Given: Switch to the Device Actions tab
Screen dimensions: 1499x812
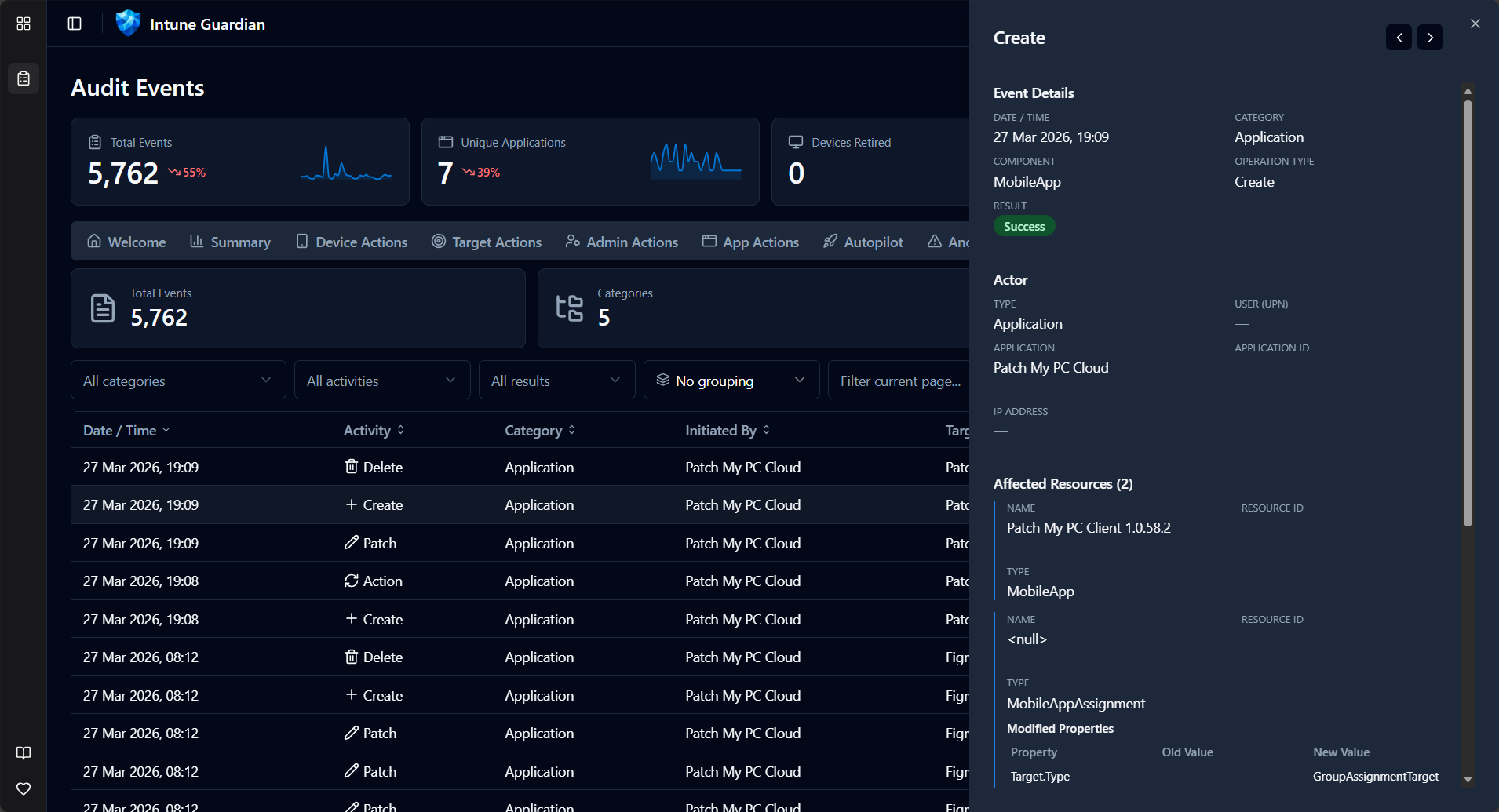Looking at the screenshot, I should [352, 242].
